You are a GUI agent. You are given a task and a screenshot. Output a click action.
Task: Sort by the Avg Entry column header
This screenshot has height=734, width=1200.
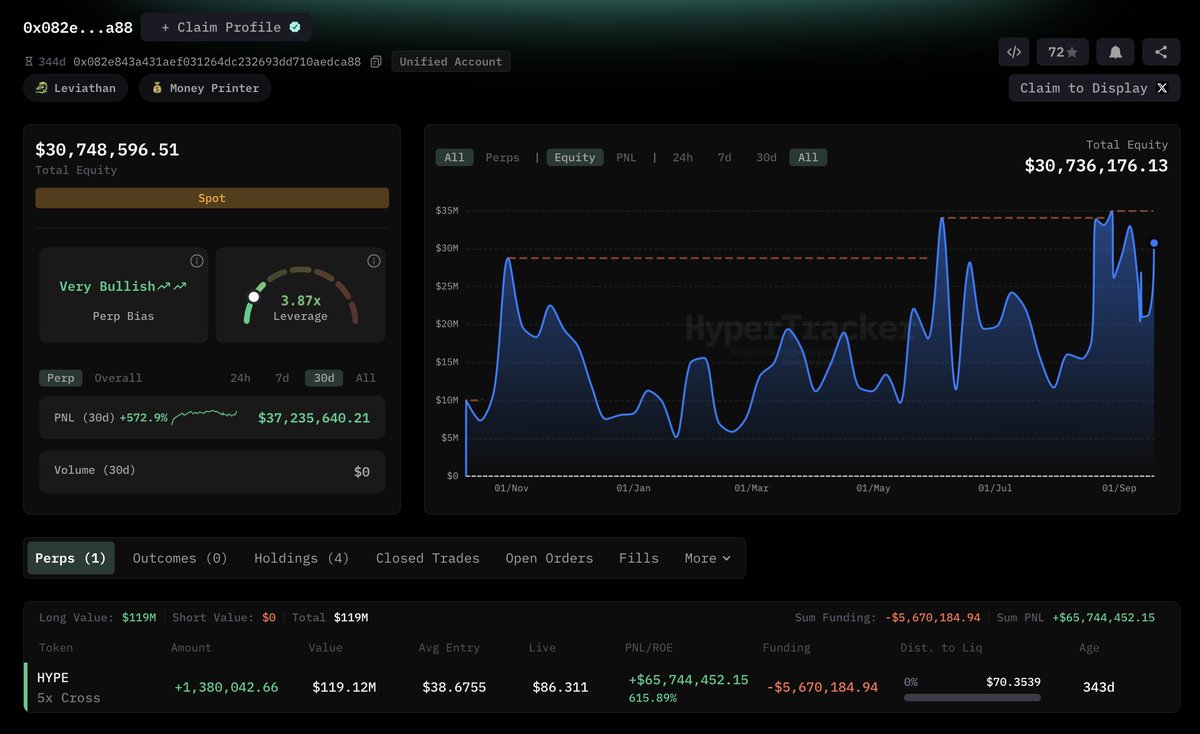coord(449,647)
